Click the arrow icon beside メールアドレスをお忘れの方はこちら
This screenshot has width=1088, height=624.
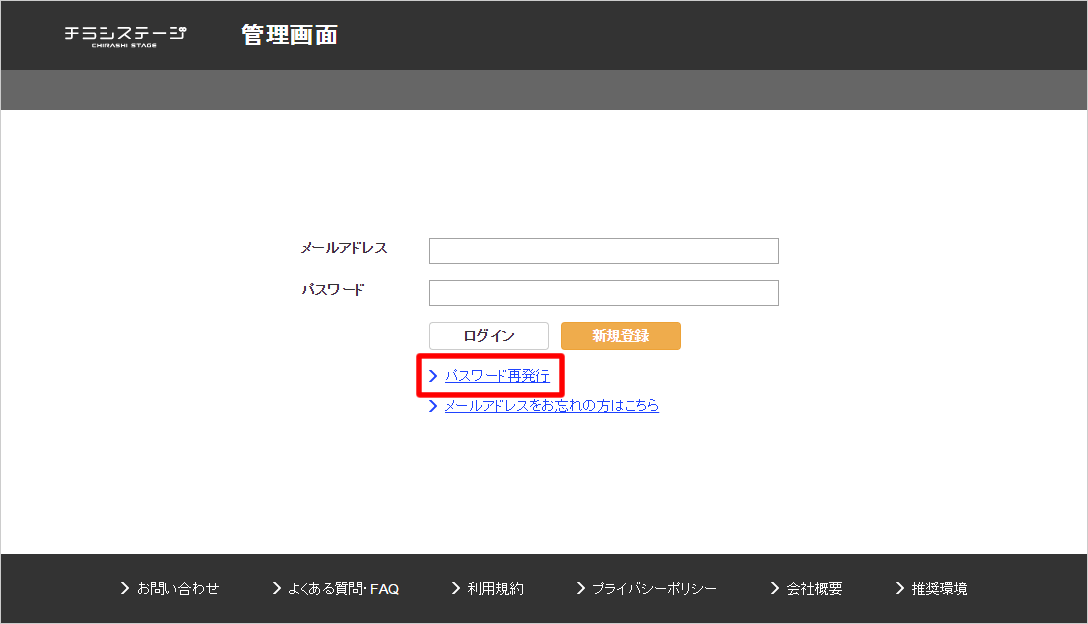(x=433, y=406)
